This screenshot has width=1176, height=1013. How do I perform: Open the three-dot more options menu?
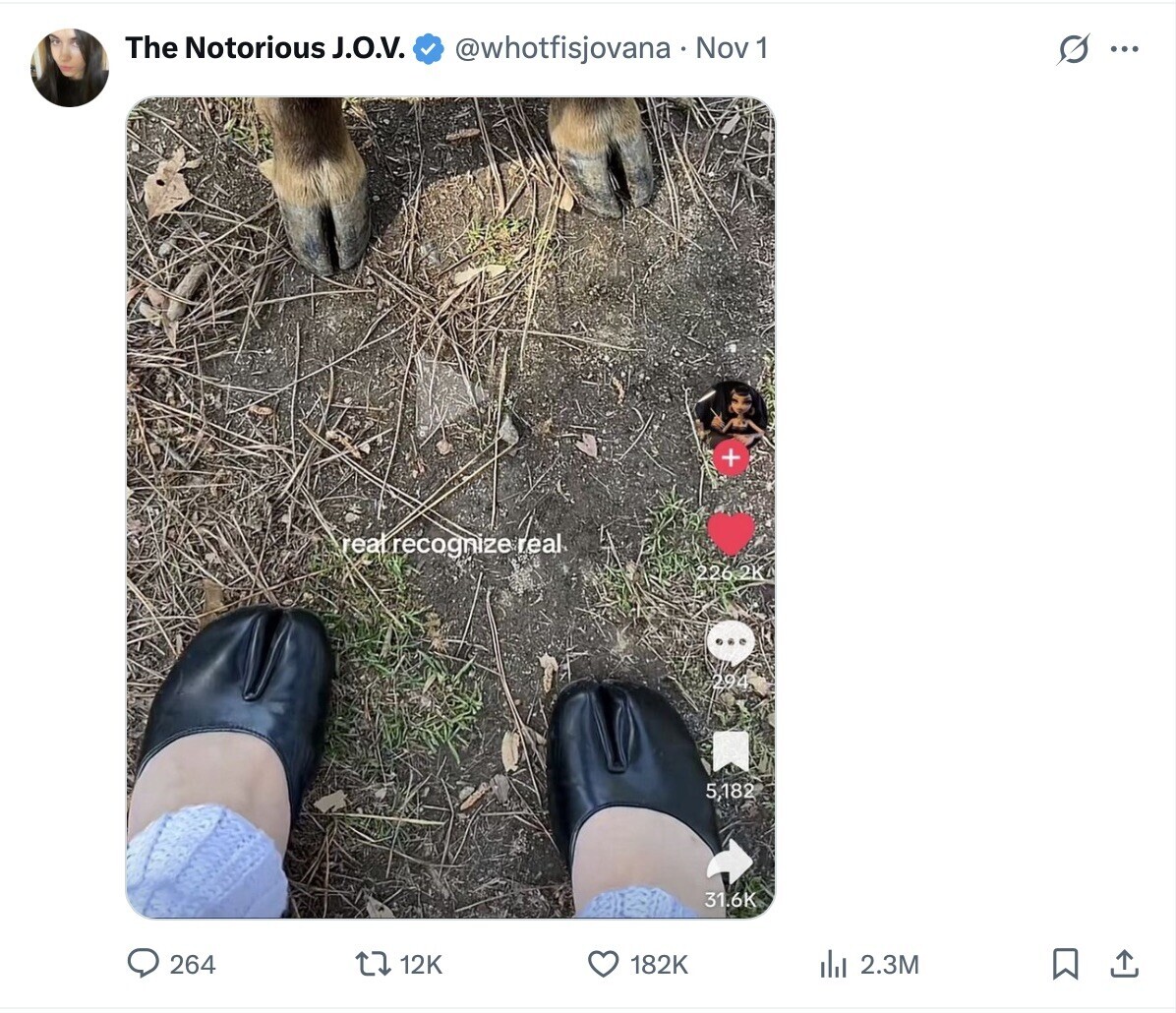point(1124,49)
